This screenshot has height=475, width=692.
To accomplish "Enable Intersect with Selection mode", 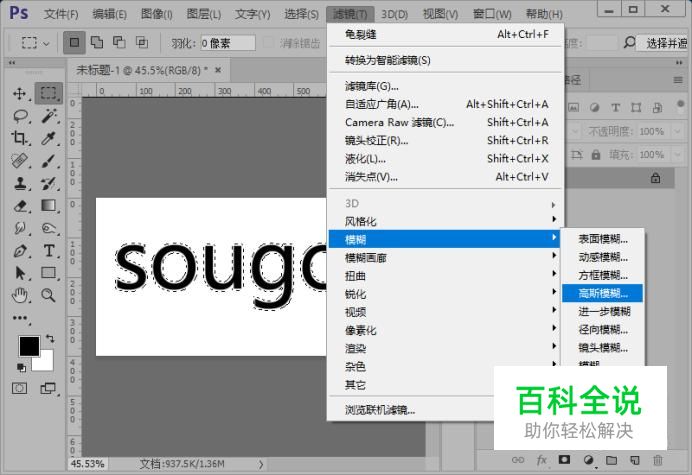I will pyautogui.click(x=142, y=43).
